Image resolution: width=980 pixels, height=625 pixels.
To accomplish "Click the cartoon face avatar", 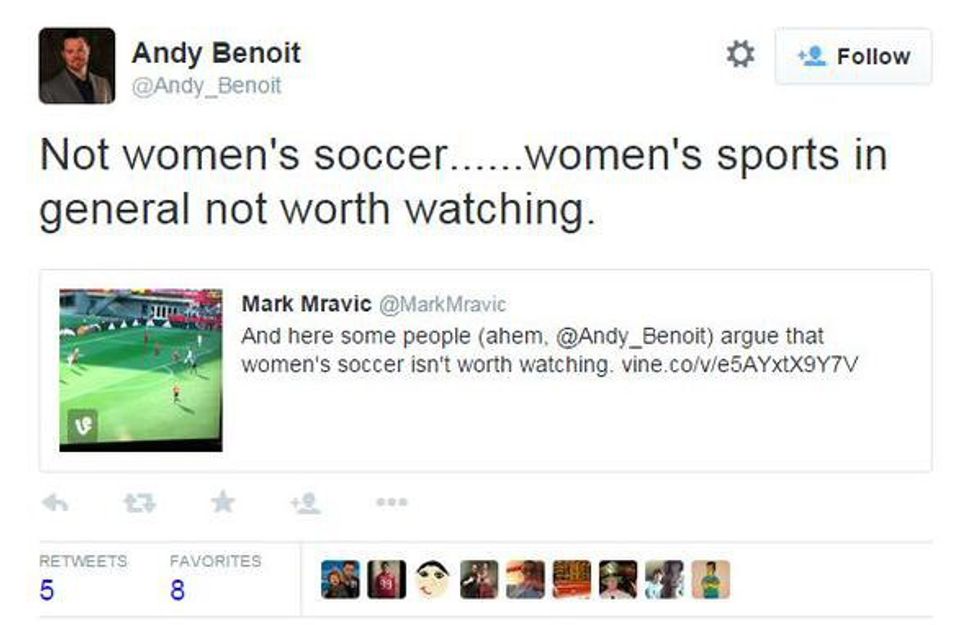I will [x=434, y=579].
